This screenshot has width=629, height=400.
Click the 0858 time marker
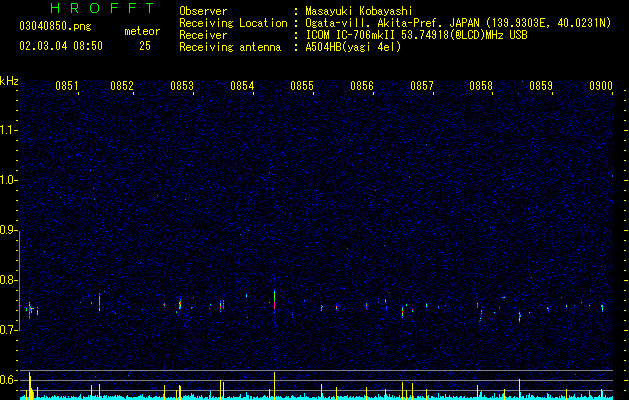click(481, 86)
